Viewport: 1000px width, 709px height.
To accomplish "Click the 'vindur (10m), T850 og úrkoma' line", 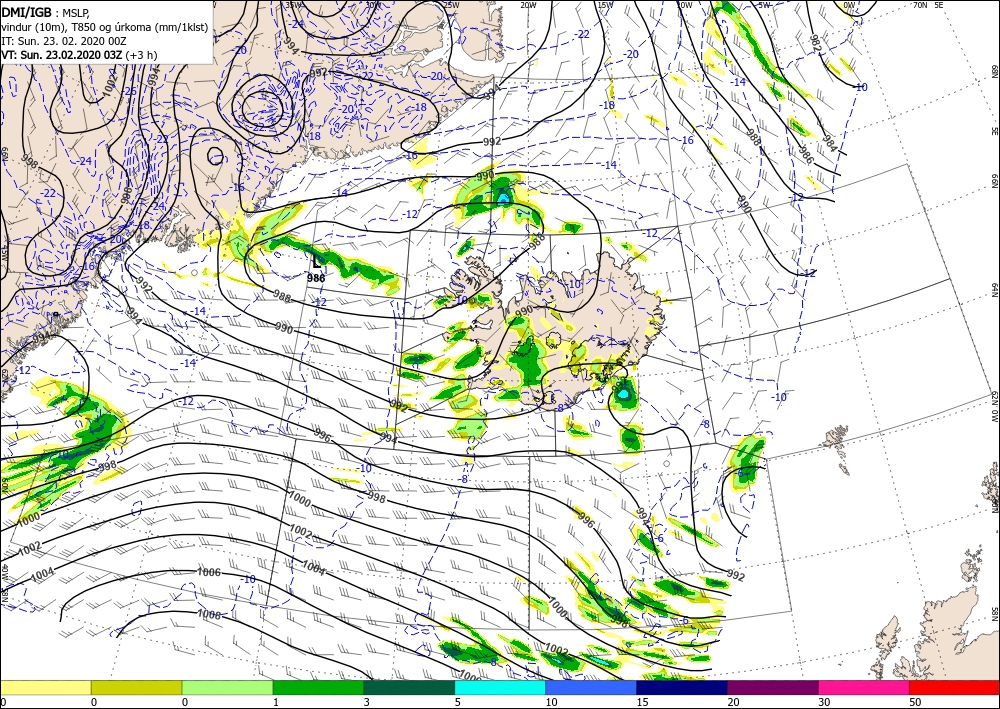I will [104, 27].
